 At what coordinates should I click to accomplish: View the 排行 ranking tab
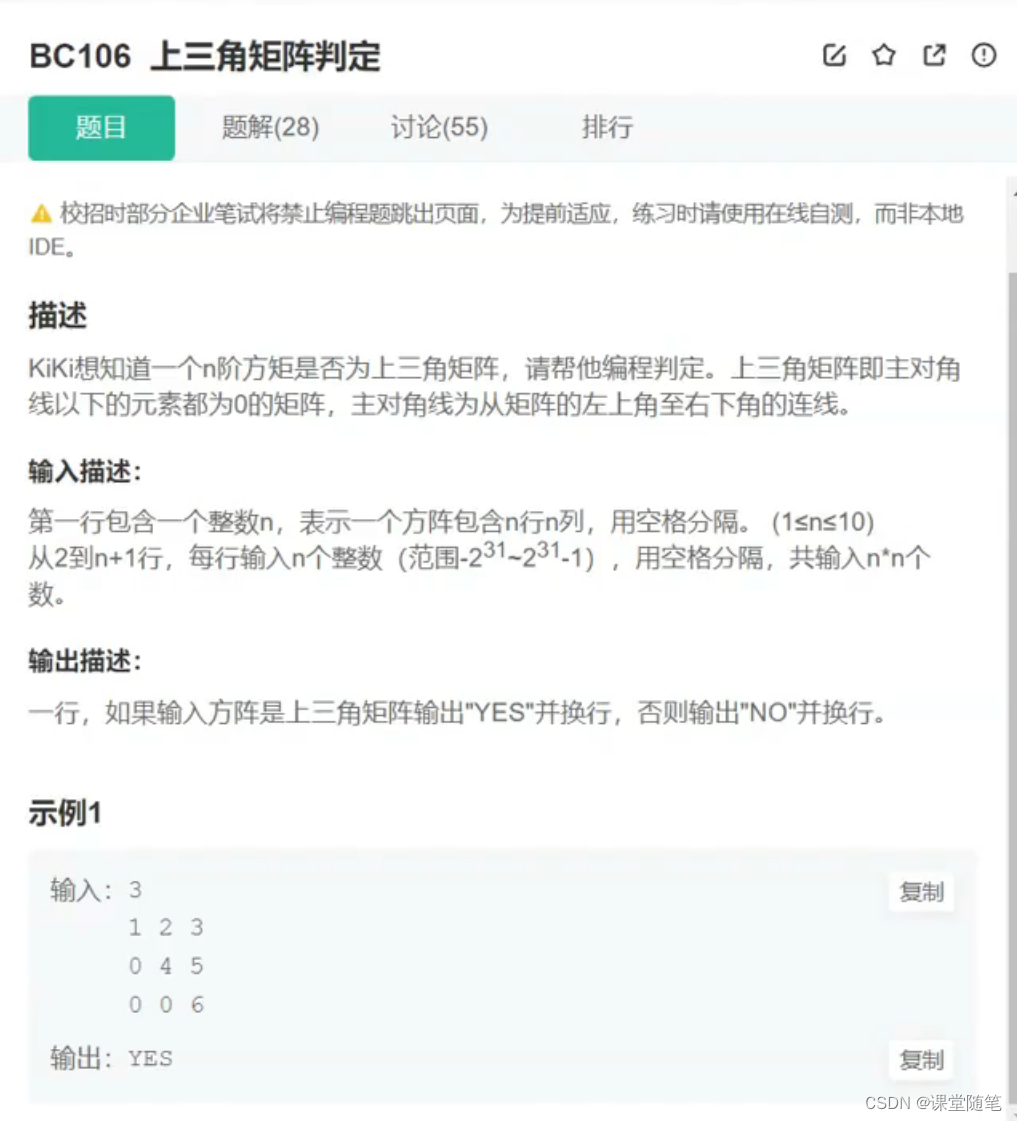click(606, 127)
